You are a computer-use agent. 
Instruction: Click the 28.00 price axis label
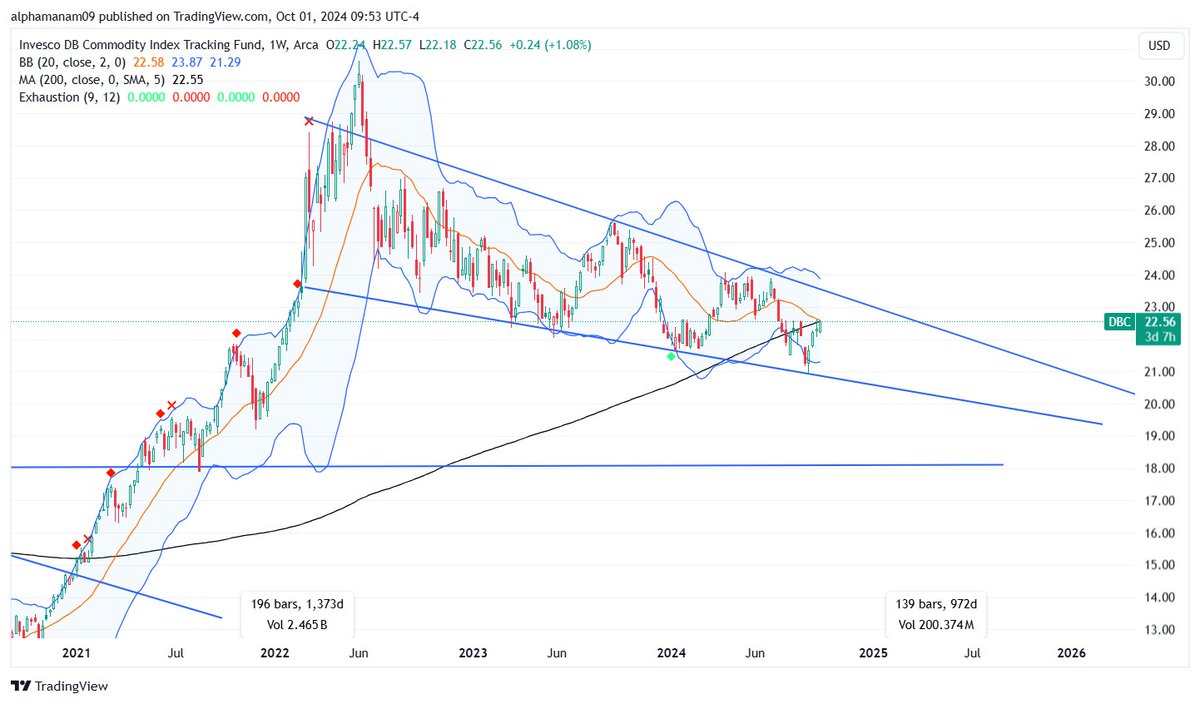click(1159, 146)
